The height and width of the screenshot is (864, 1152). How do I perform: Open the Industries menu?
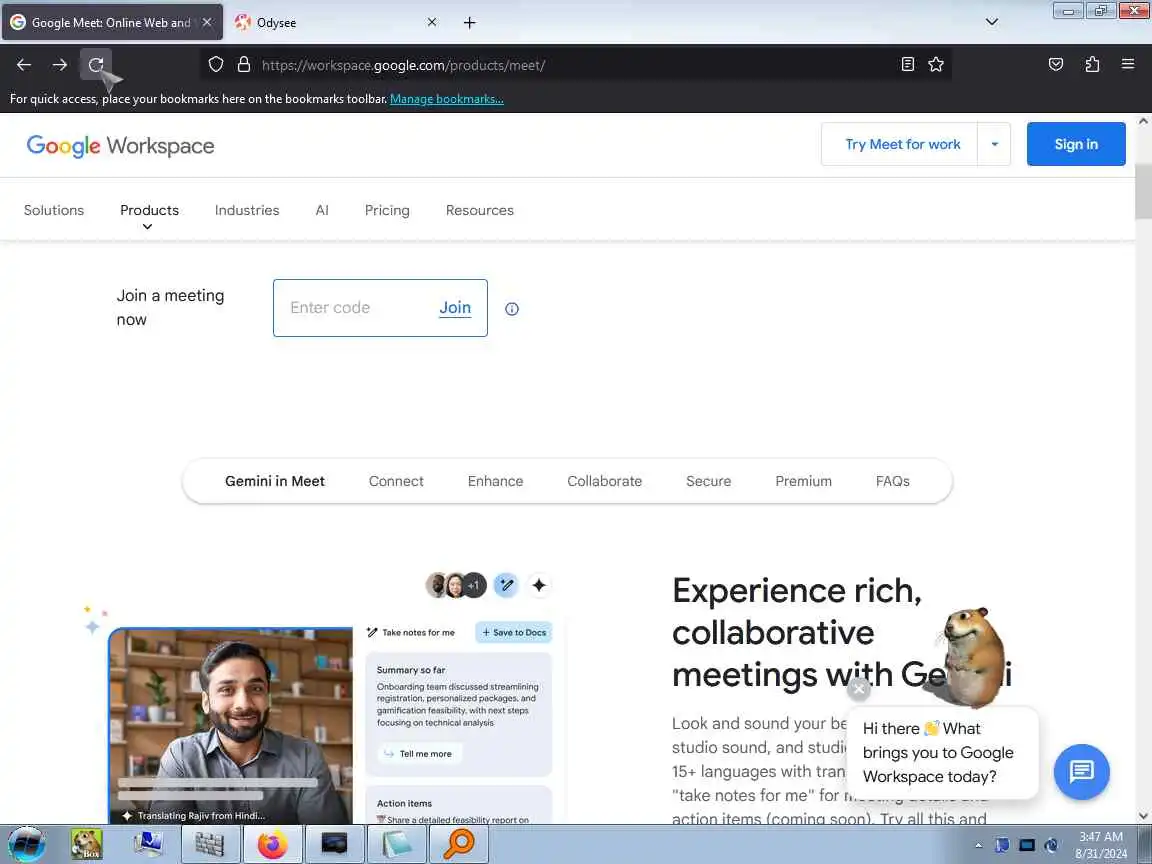point(247,210)
